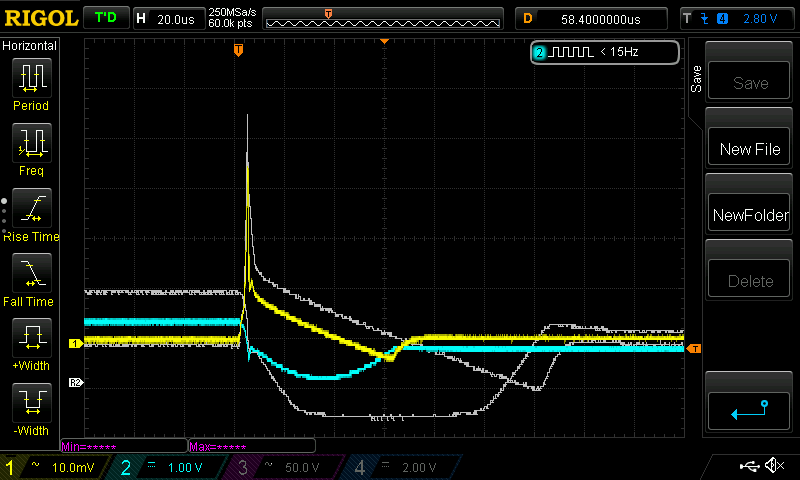Click the Horizontal measurement menu title
Viewport: 800px width, 480px height.
click(29, 46)
